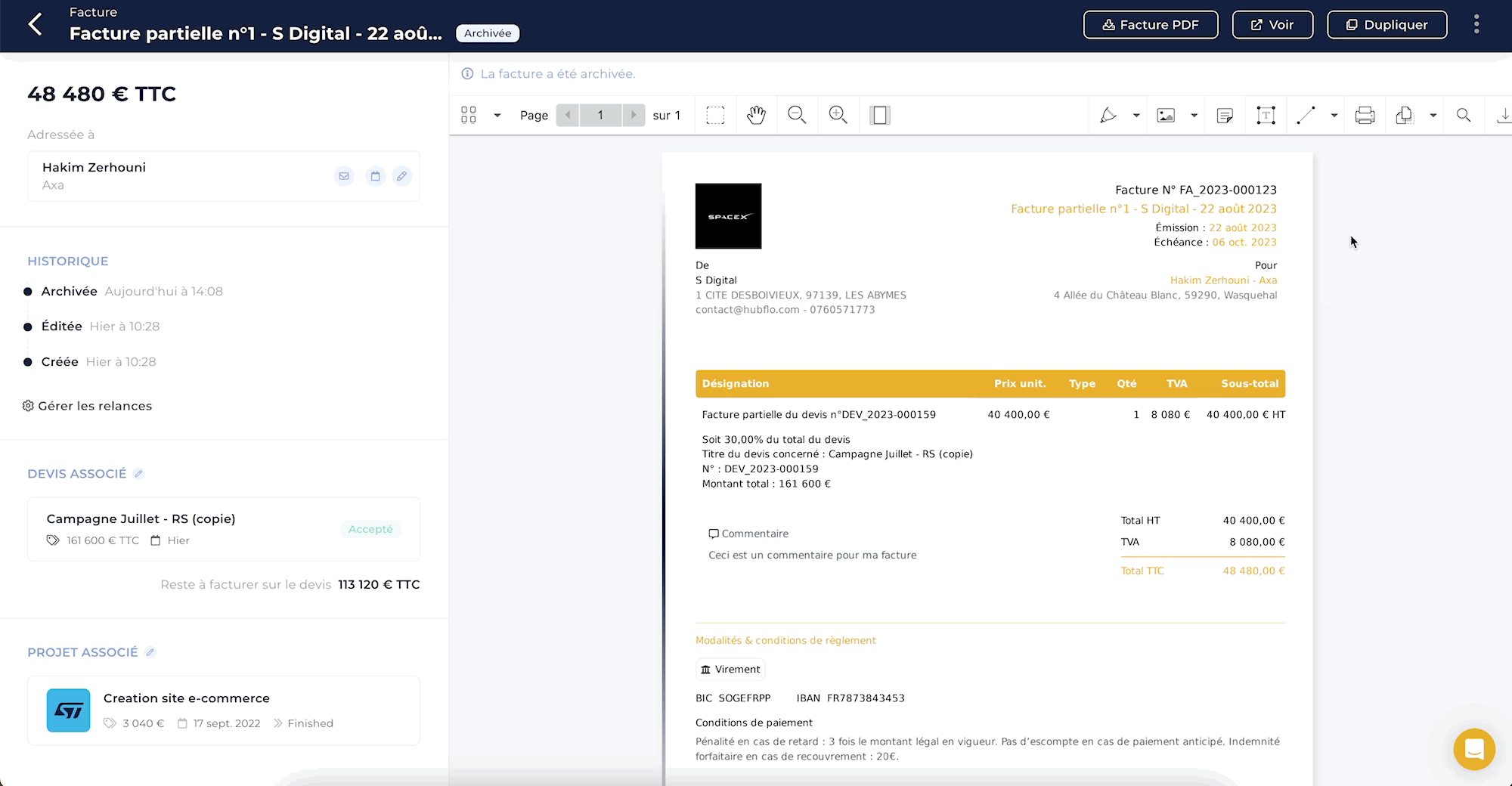
Task: Expand the line tool dropdown arrow
Action: (x=1334, y=116)
